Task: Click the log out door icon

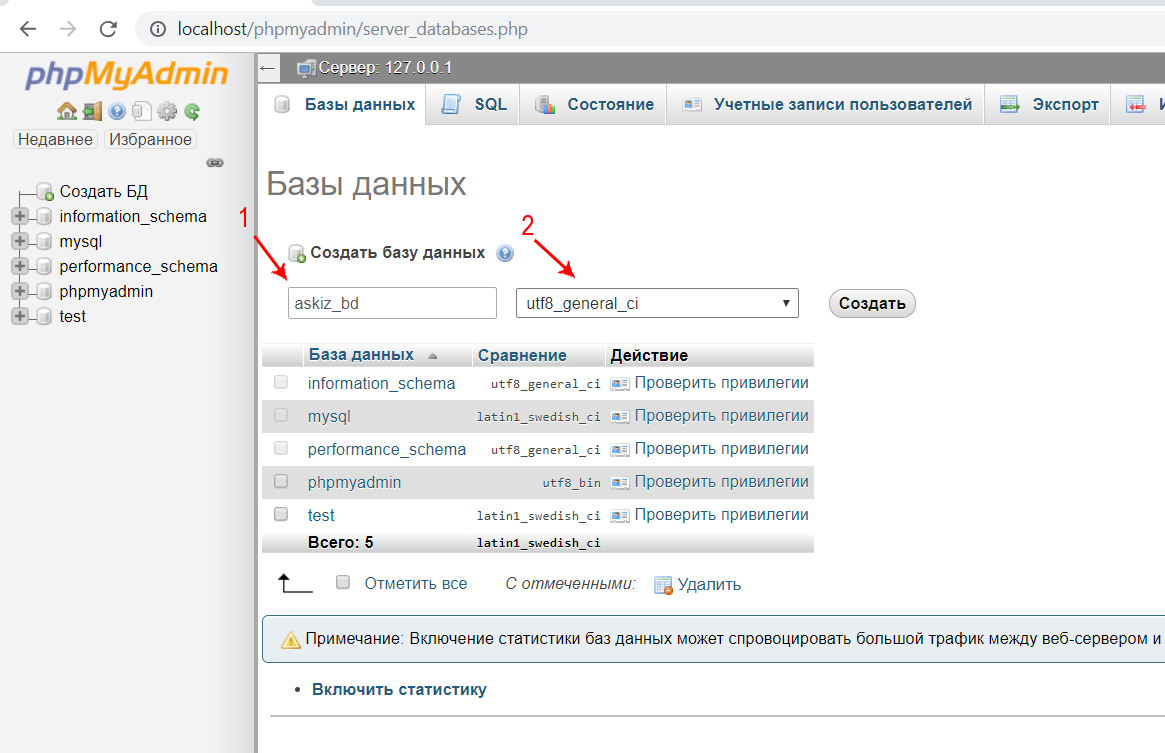Action: click(92, 111)
